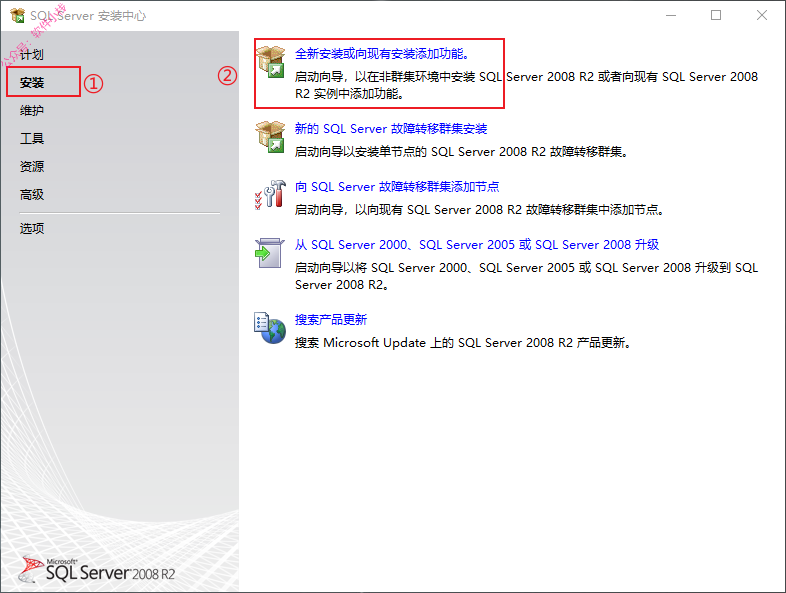Click the add node tools icon
The height and width of the screenshot is (593, 786).
271,194
